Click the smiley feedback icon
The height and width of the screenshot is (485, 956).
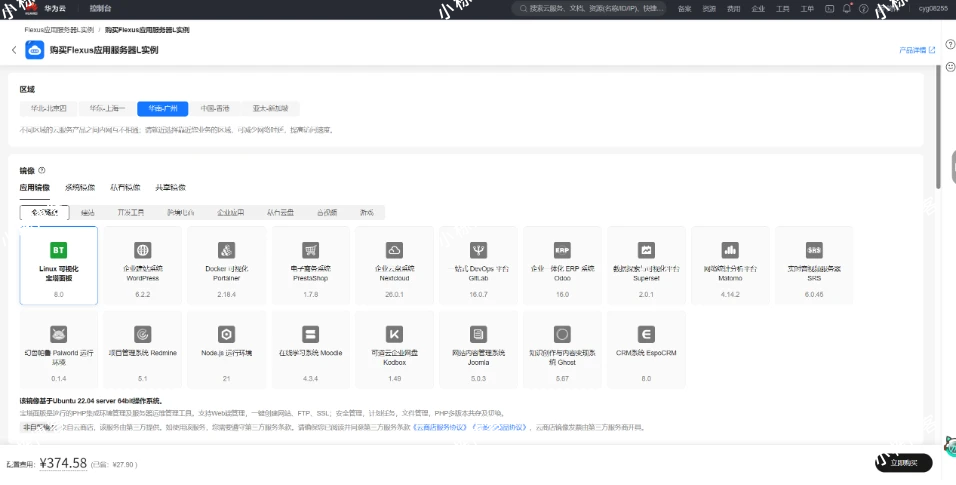tap(950, 66)
